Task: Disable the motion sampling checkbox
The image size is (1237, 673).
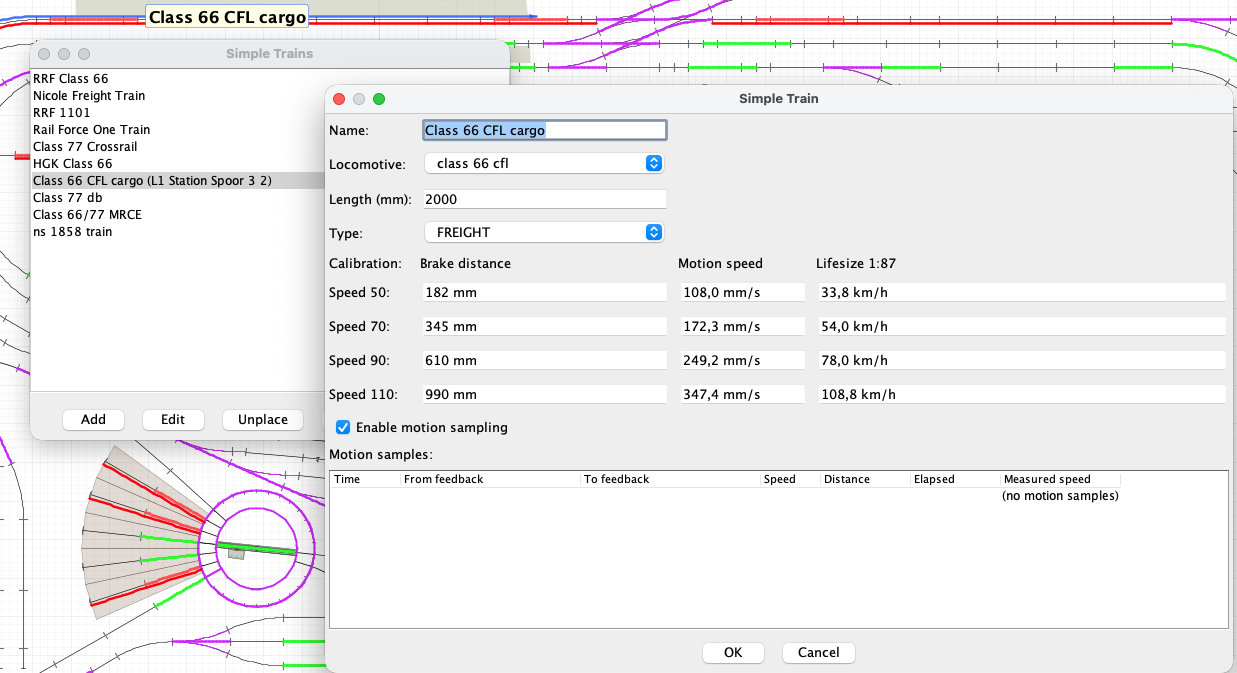Action: tap(343, 427)
